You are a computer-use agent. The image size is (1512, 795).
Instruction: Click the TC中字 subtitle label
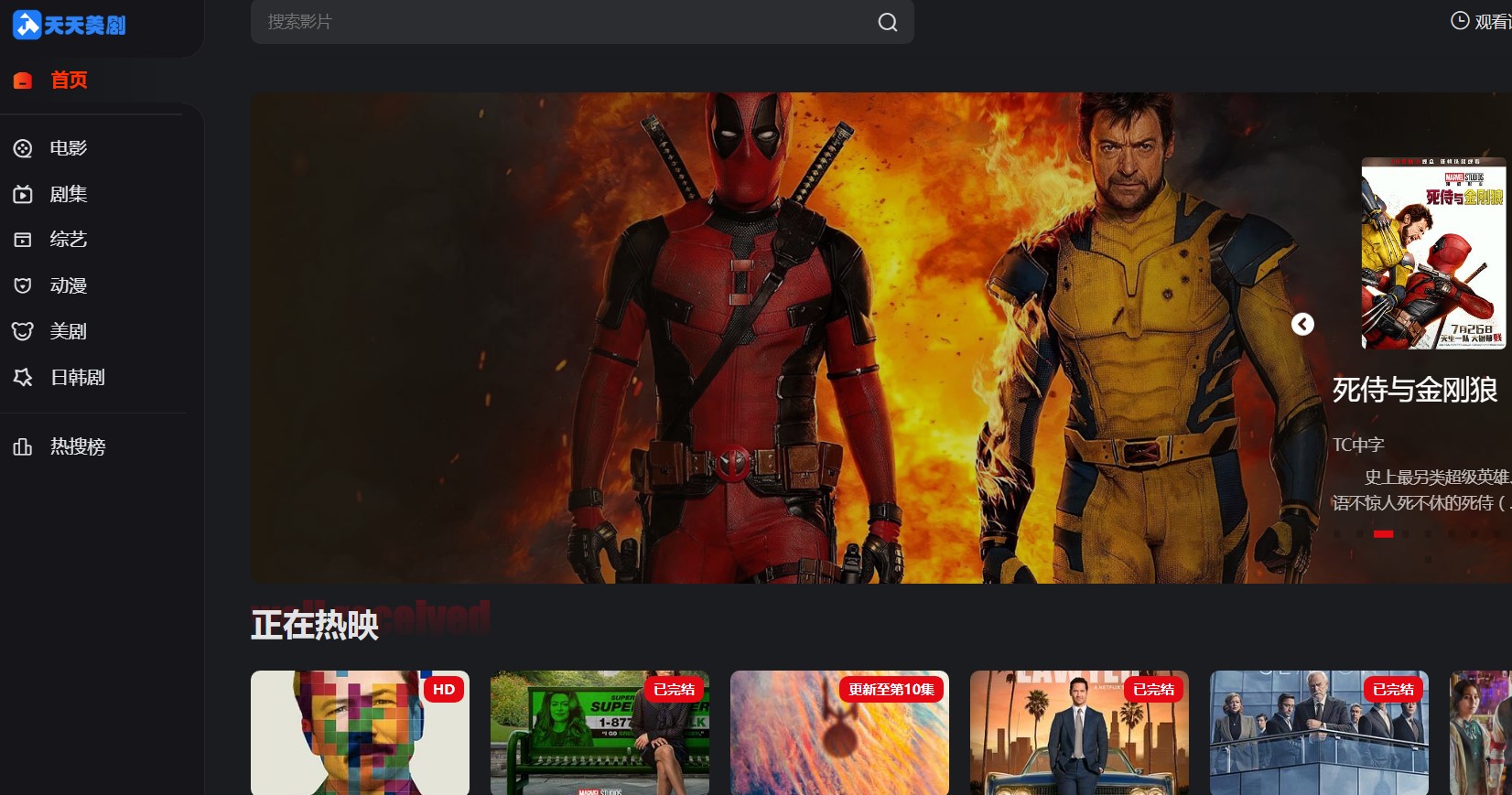point(1358,445)
